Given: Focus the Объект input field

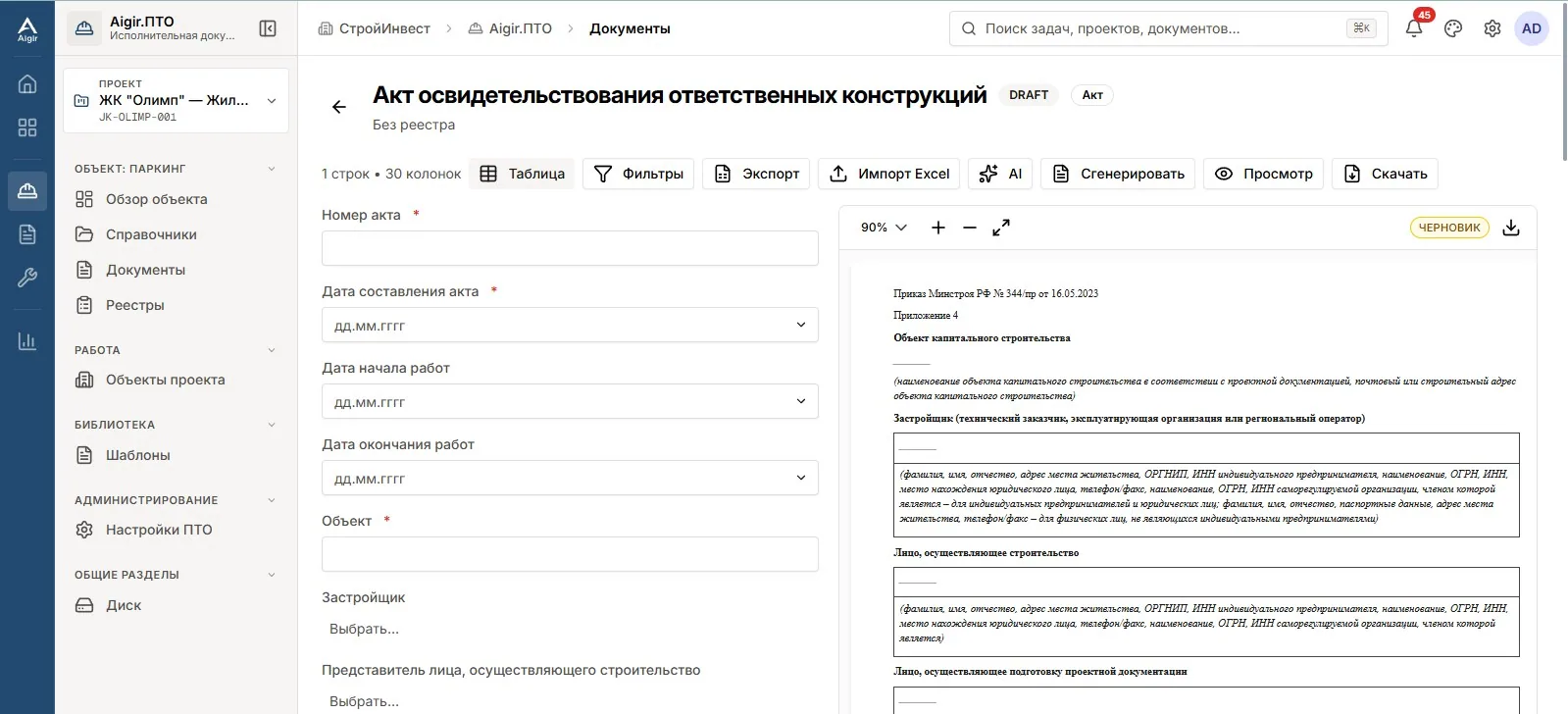Looking at the screenshot, I should (x=570, y=554).
